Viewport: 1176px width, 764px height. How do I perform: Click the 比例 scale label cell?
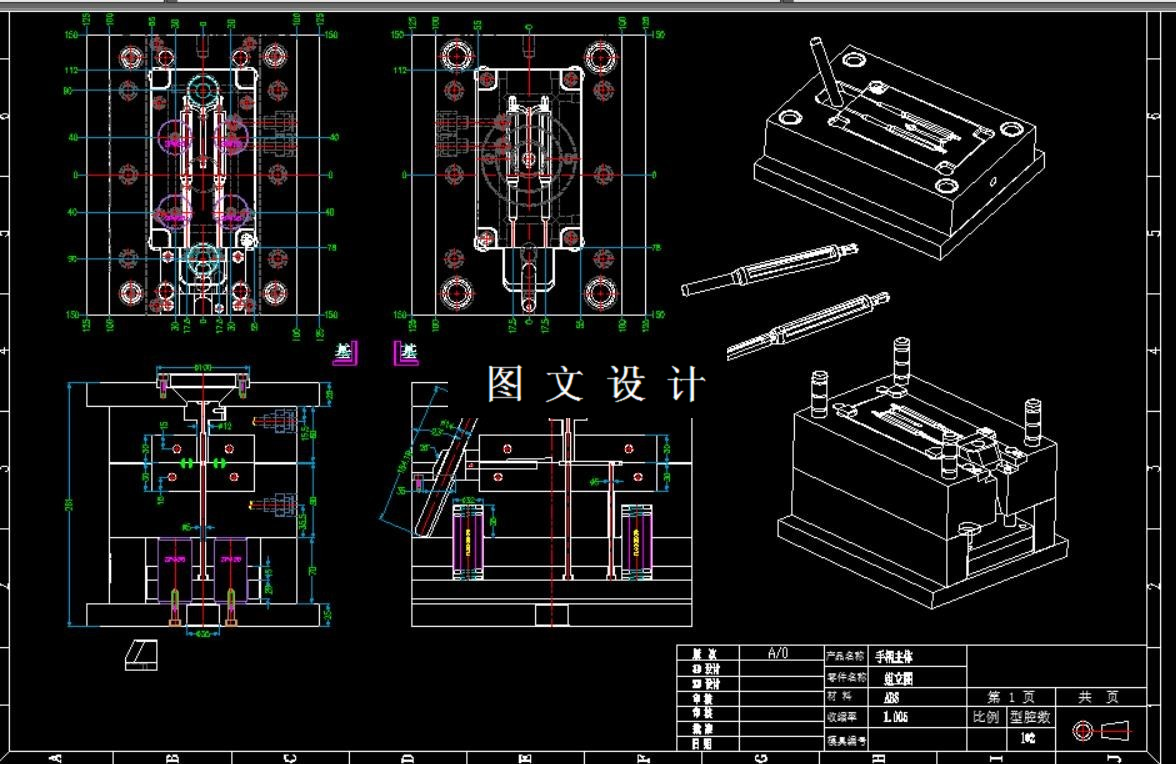986,717
